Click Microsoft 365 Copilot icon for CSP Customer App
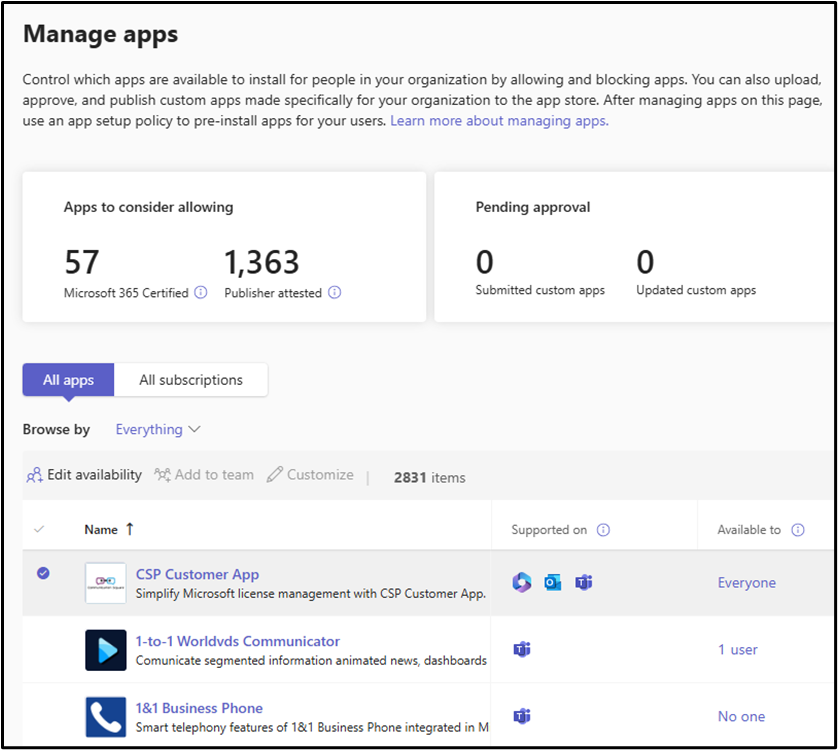Viewport: 838px width, 750px height. coord(522,582)
